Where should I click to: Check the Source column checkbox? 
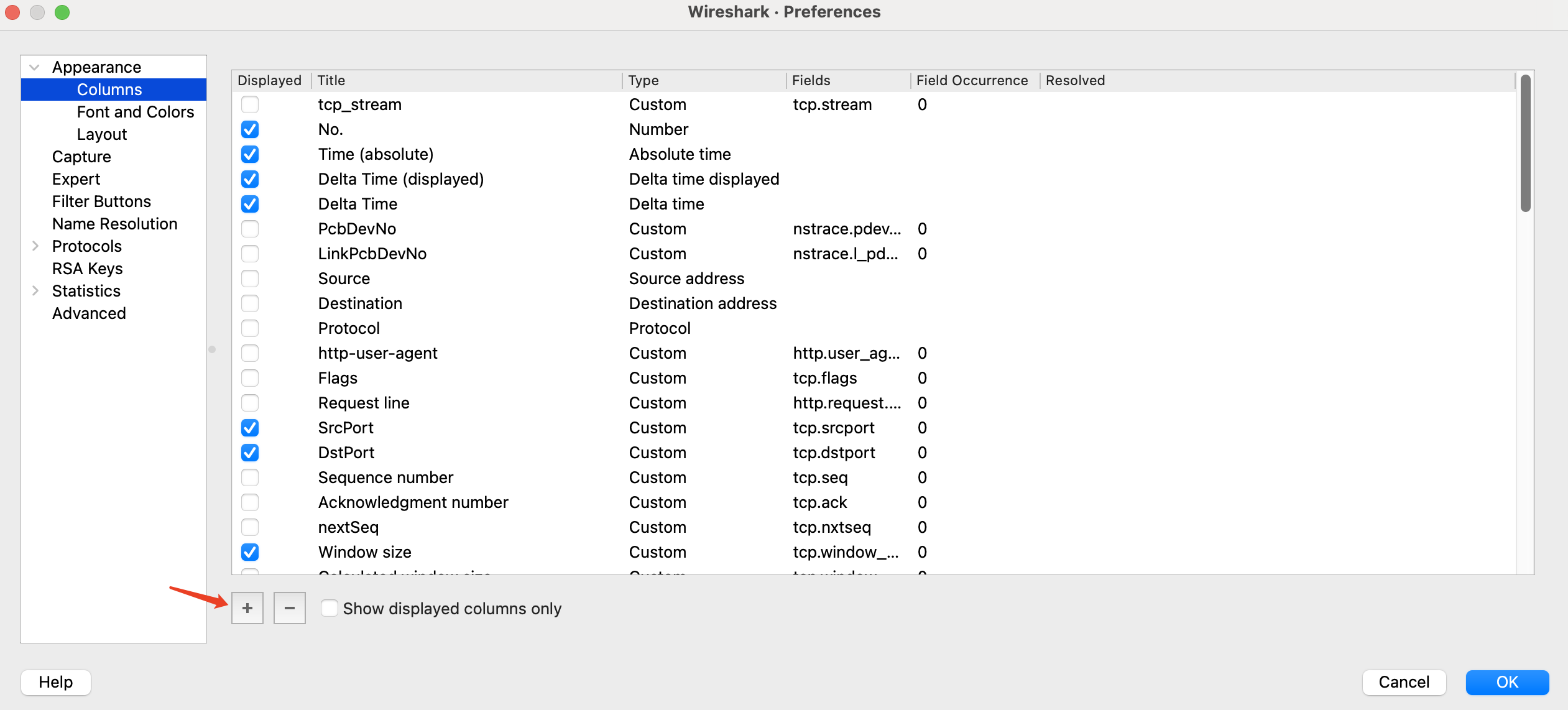250,279
